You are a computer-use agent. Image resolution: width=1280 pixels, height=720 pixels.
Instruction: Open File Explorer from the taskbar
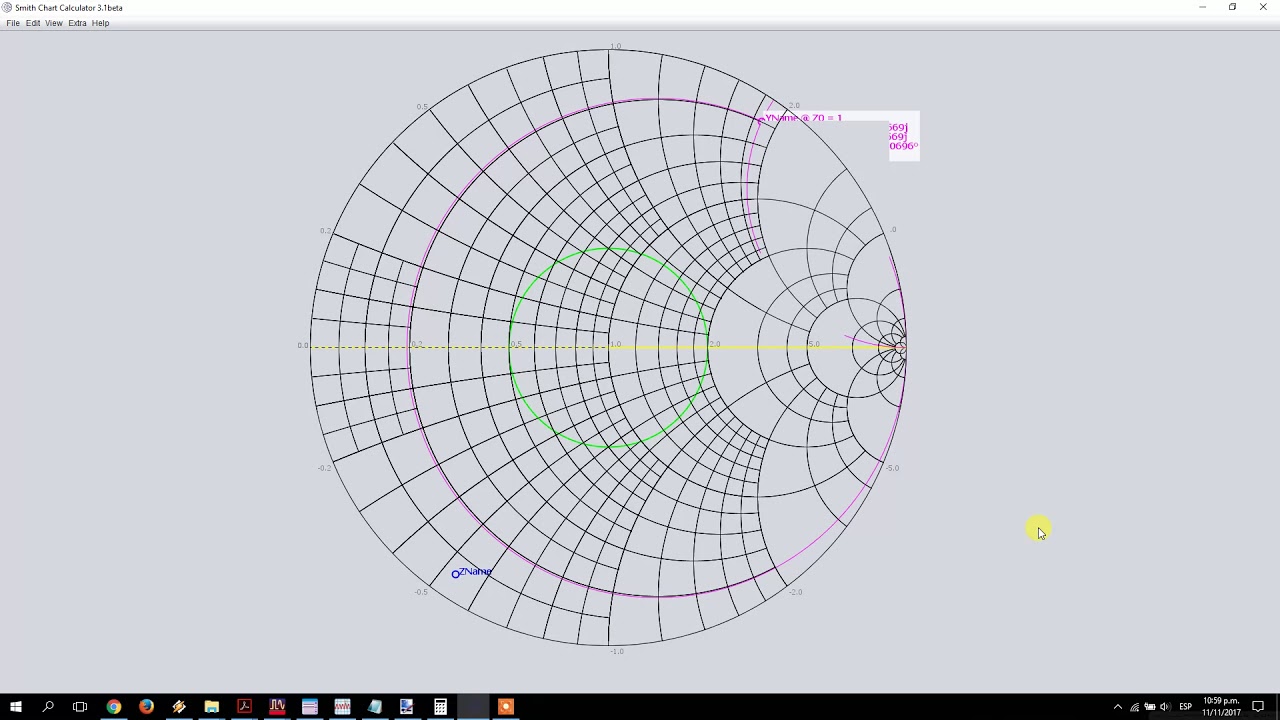tap(212, 707)
